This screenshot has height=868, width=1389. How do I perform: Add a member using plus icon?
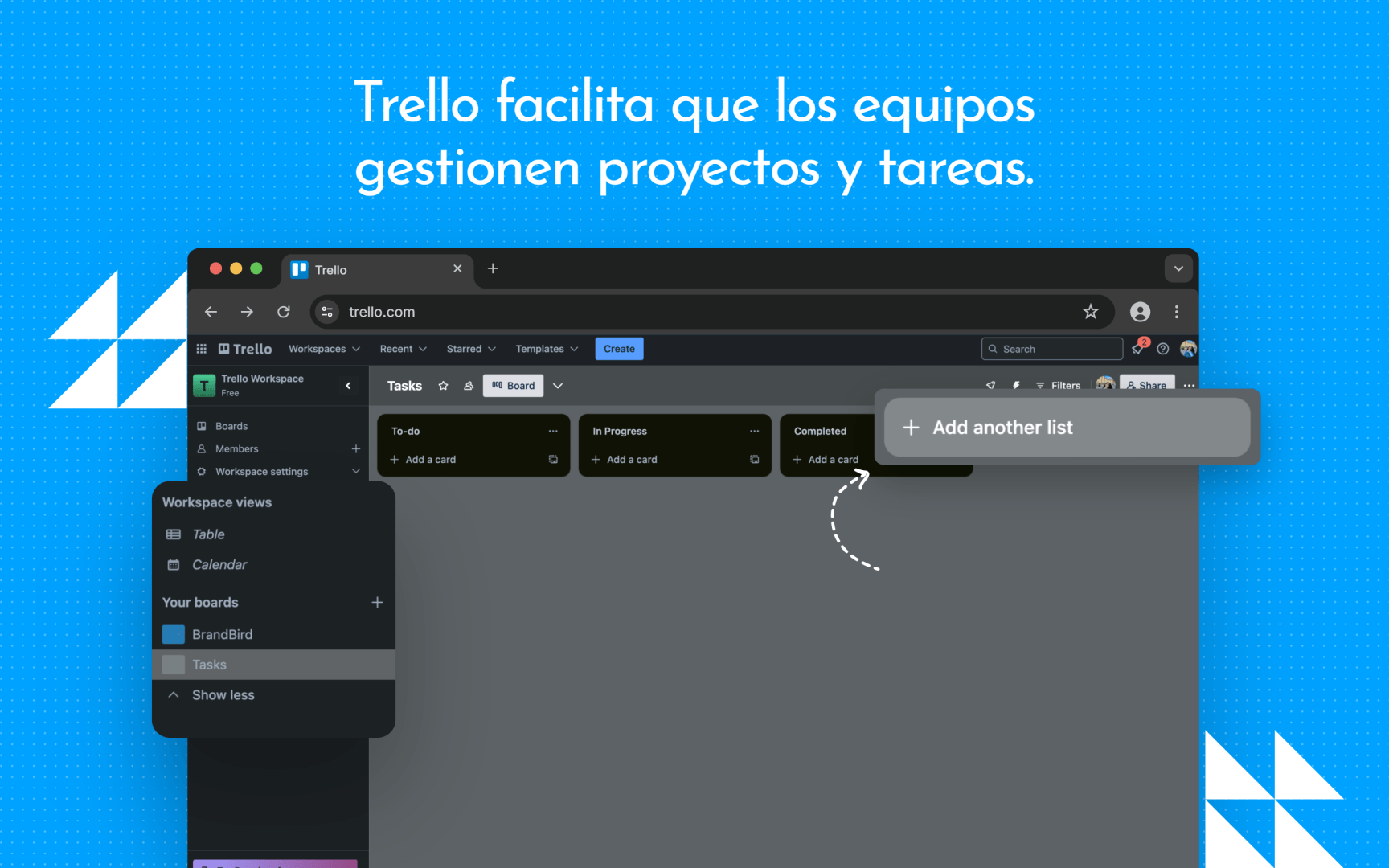click(x=356, y=448)
